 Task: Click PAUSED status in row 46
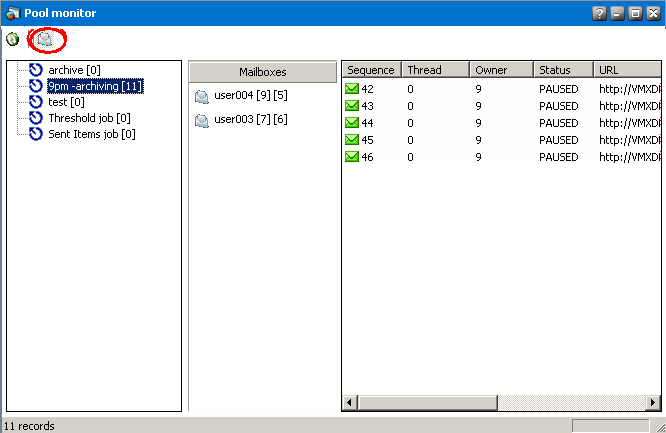click(559, 157)
